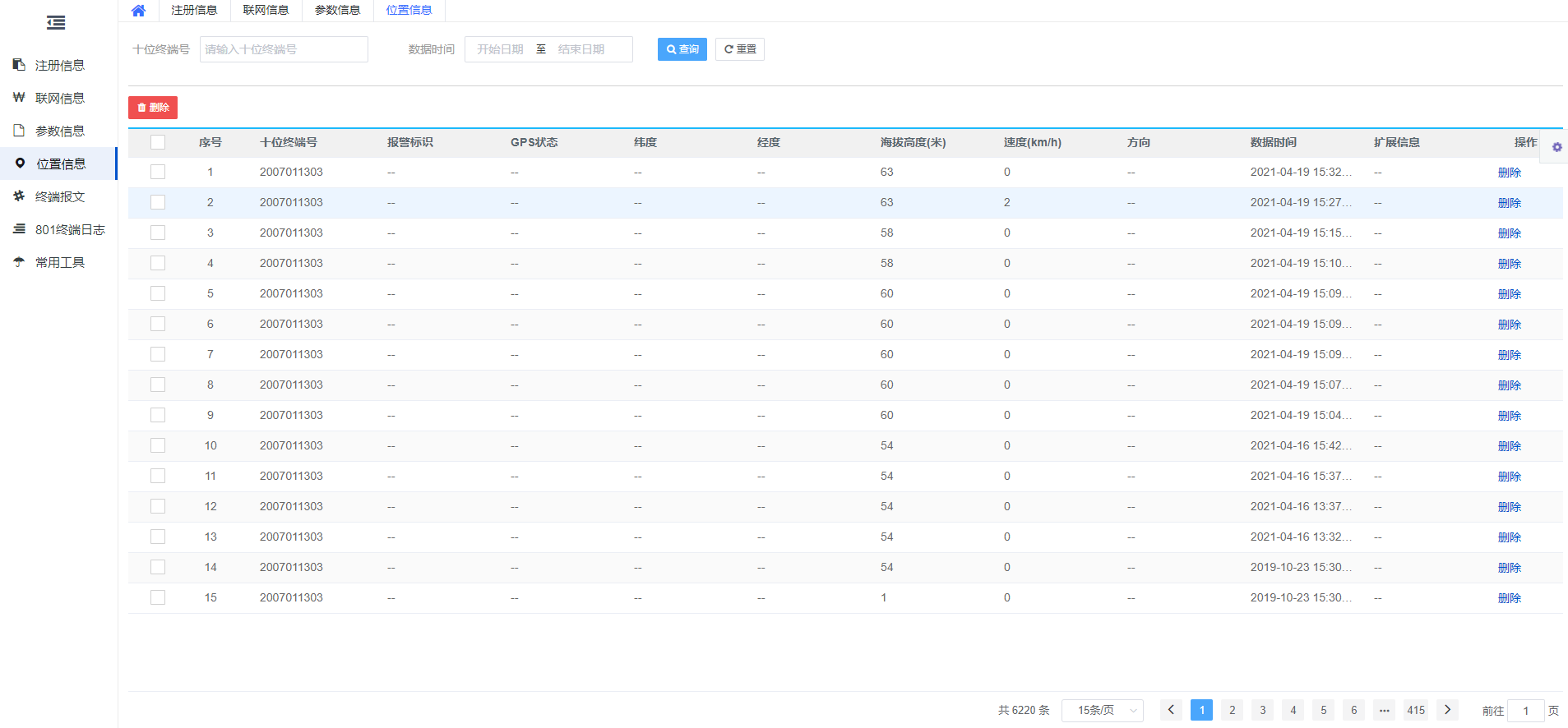Click the 报警标识 column header
Screen dimensions: 1568x728
coord(409,142)
